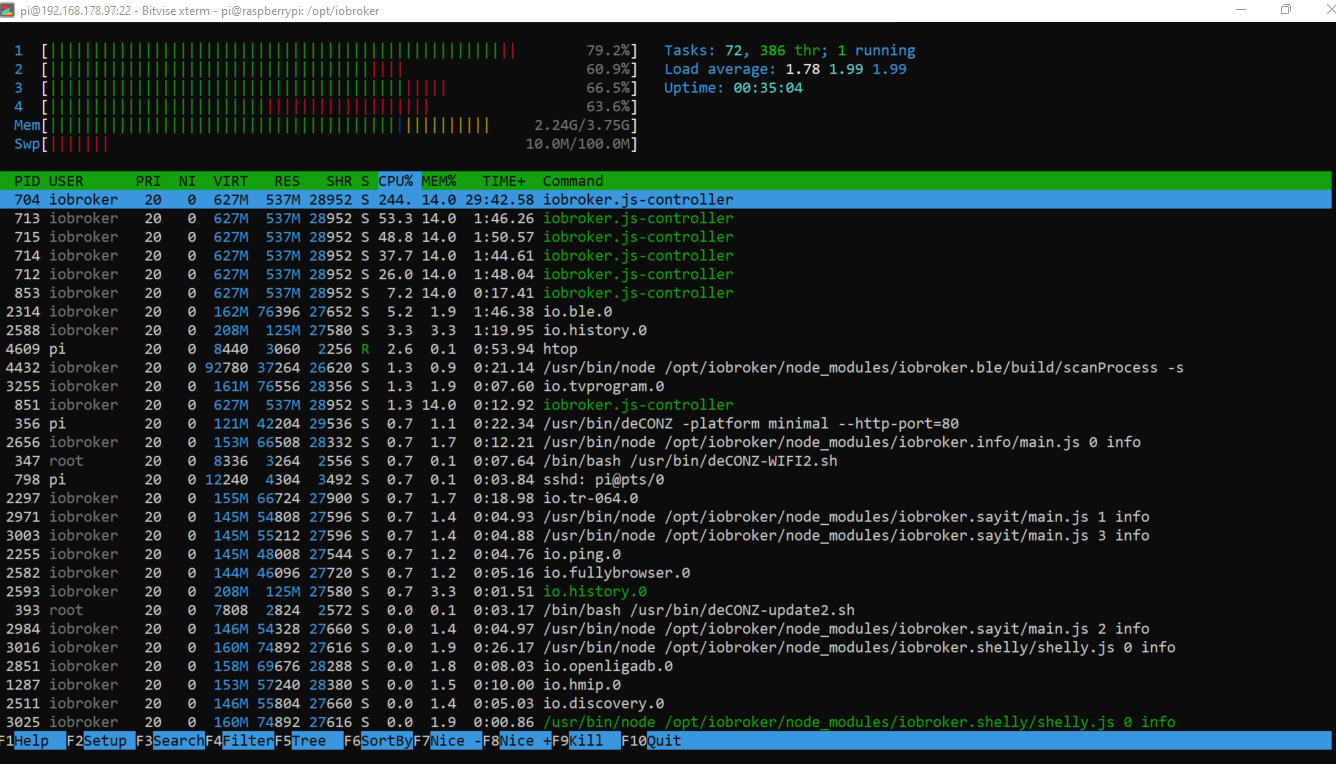The height and width of the screenshot is (764, 1336).
Task: Click F10 Quit to exit htop
Action: coord(664,741)
